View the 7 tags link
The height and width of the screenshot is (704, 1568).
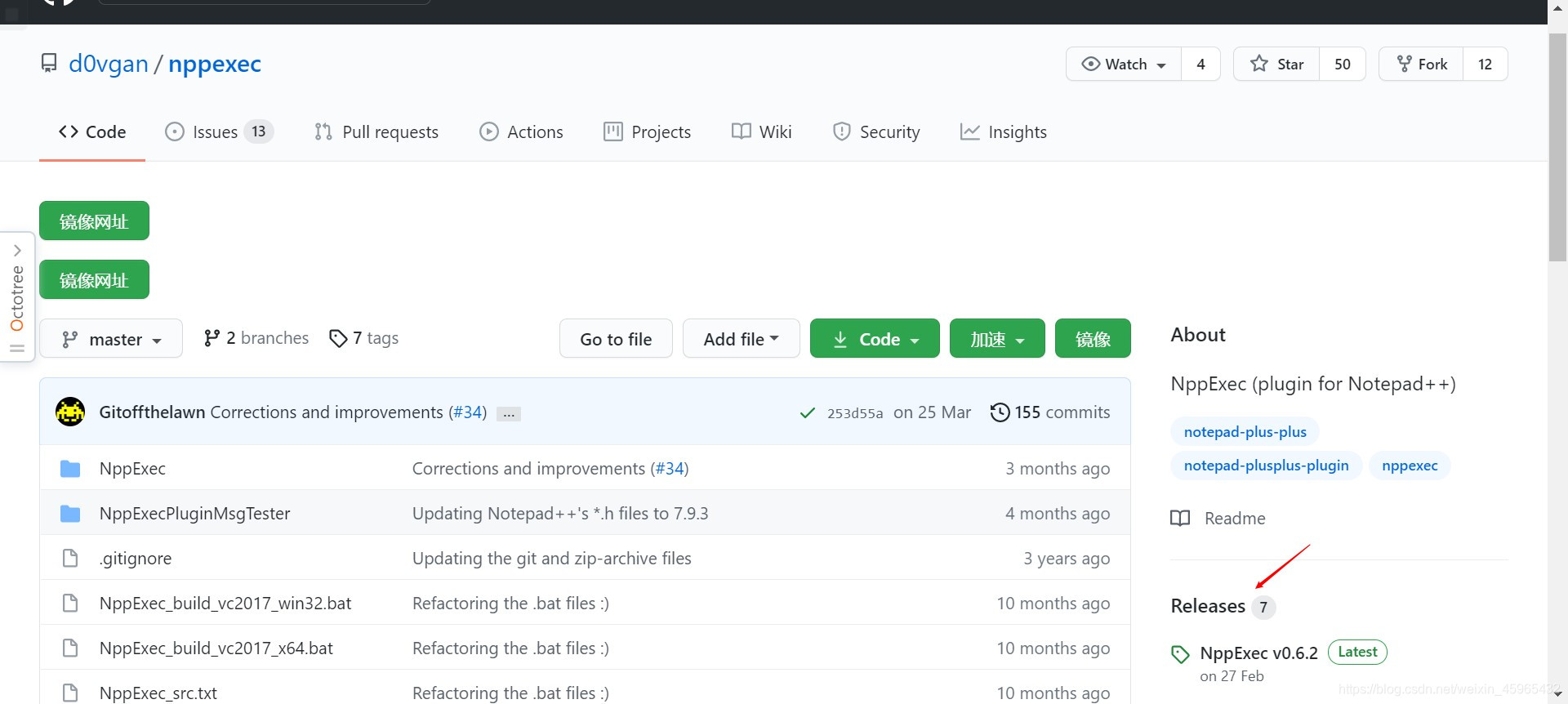(x=363, y=338)
